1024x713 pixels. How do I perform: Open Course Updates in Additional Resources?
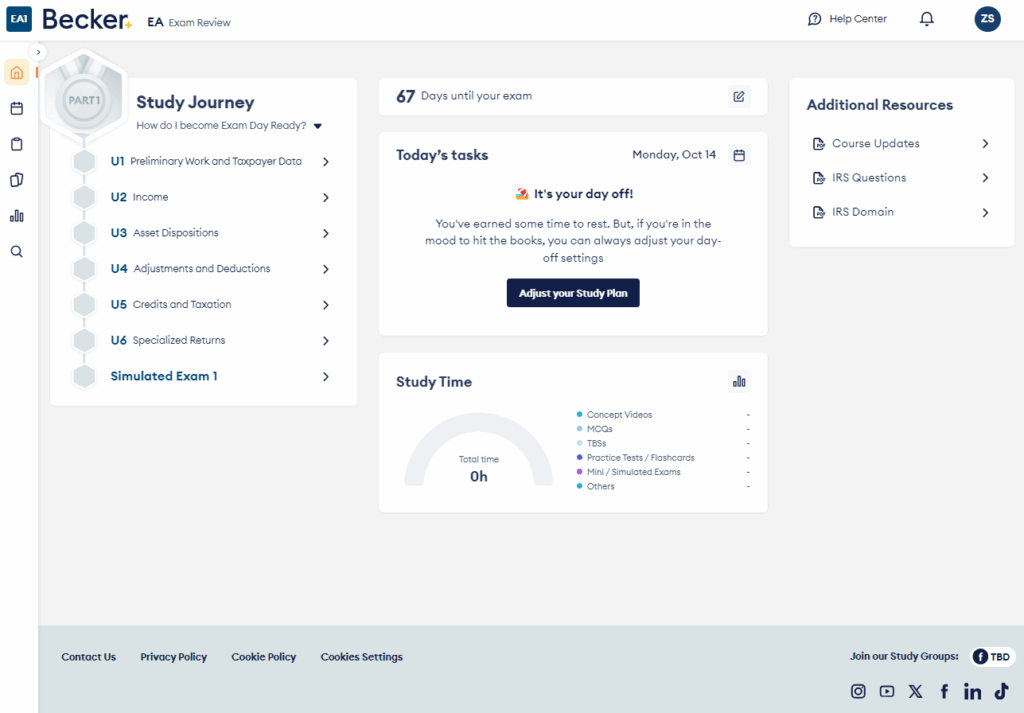876,143
